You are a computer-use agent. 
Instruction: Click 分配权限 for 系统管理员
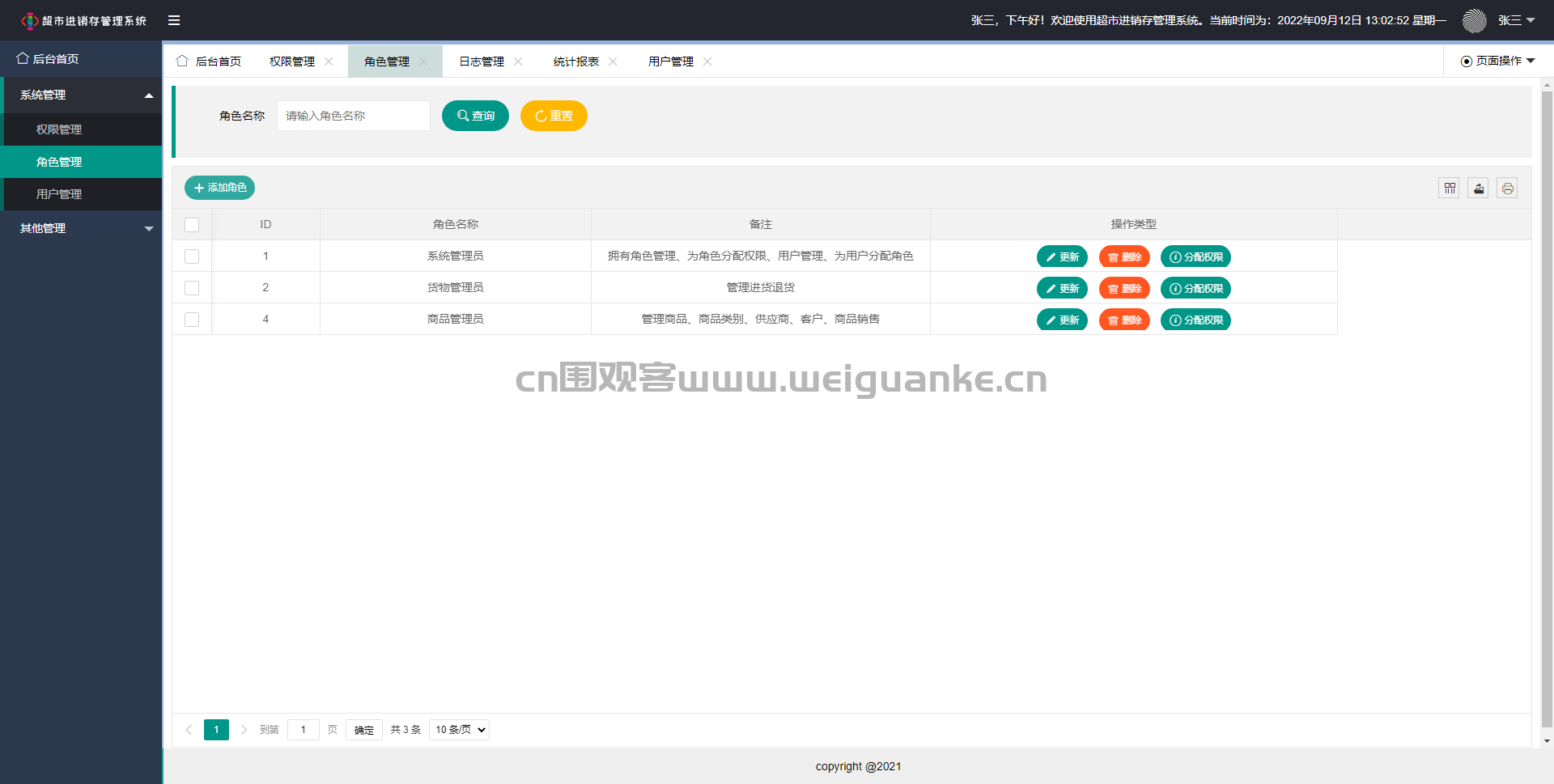[1195, 256]
